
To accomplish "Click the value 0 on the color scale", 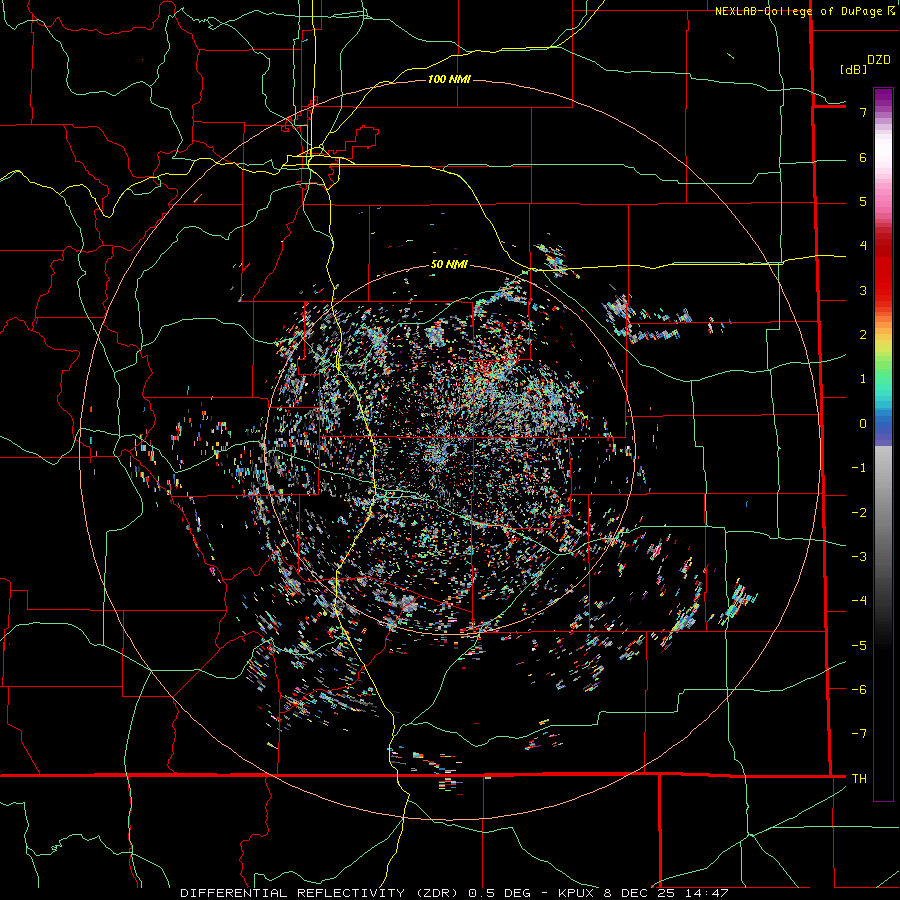I will 863,424.
